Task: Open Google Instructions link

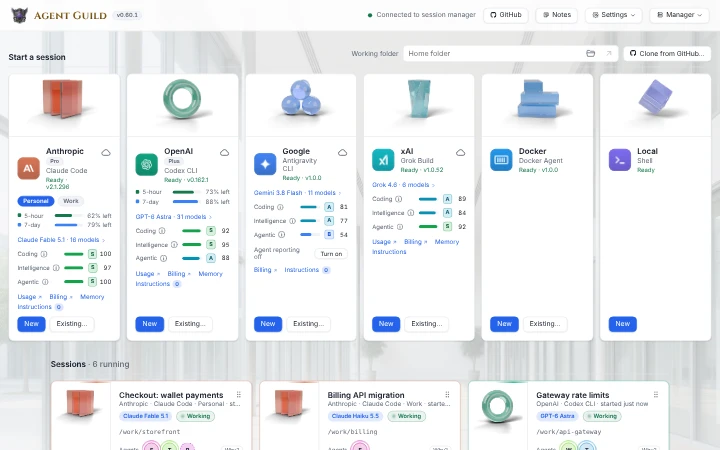Action: point(307,270)
